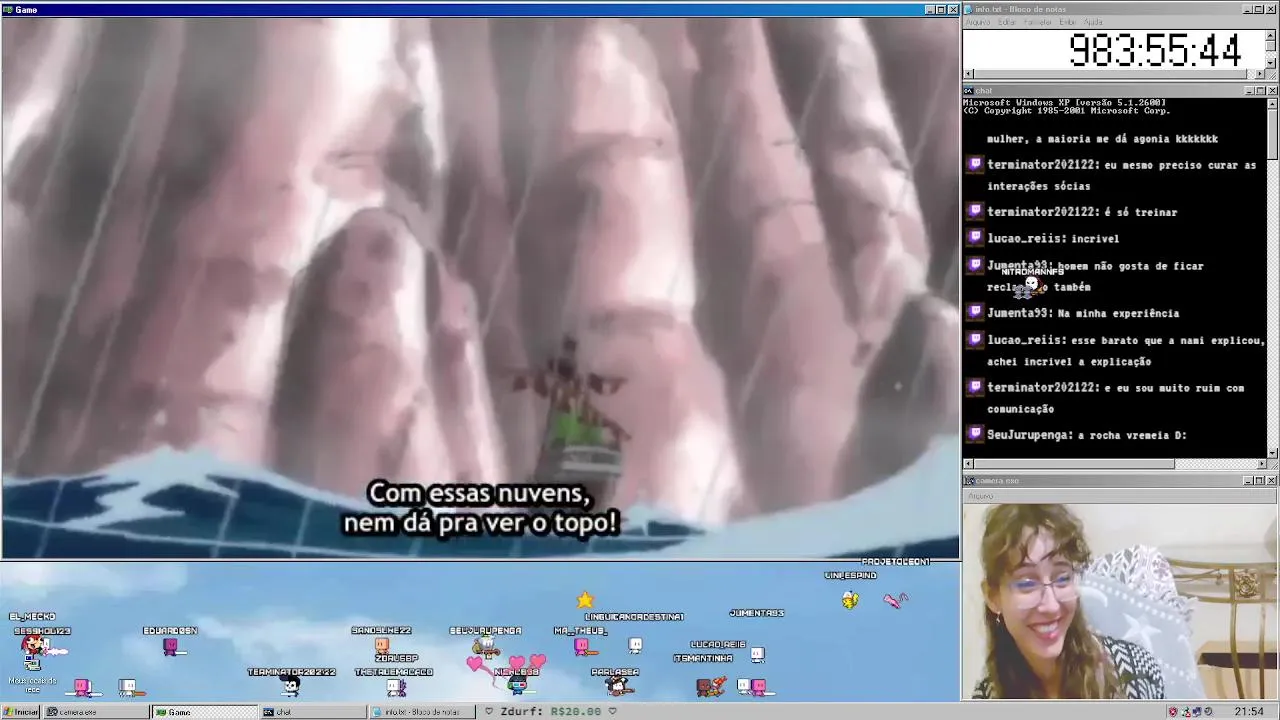The image size is (1280, 720).
Task: Click the LUCAO_REIIS white avatar
Action: [x=757, y=655]
